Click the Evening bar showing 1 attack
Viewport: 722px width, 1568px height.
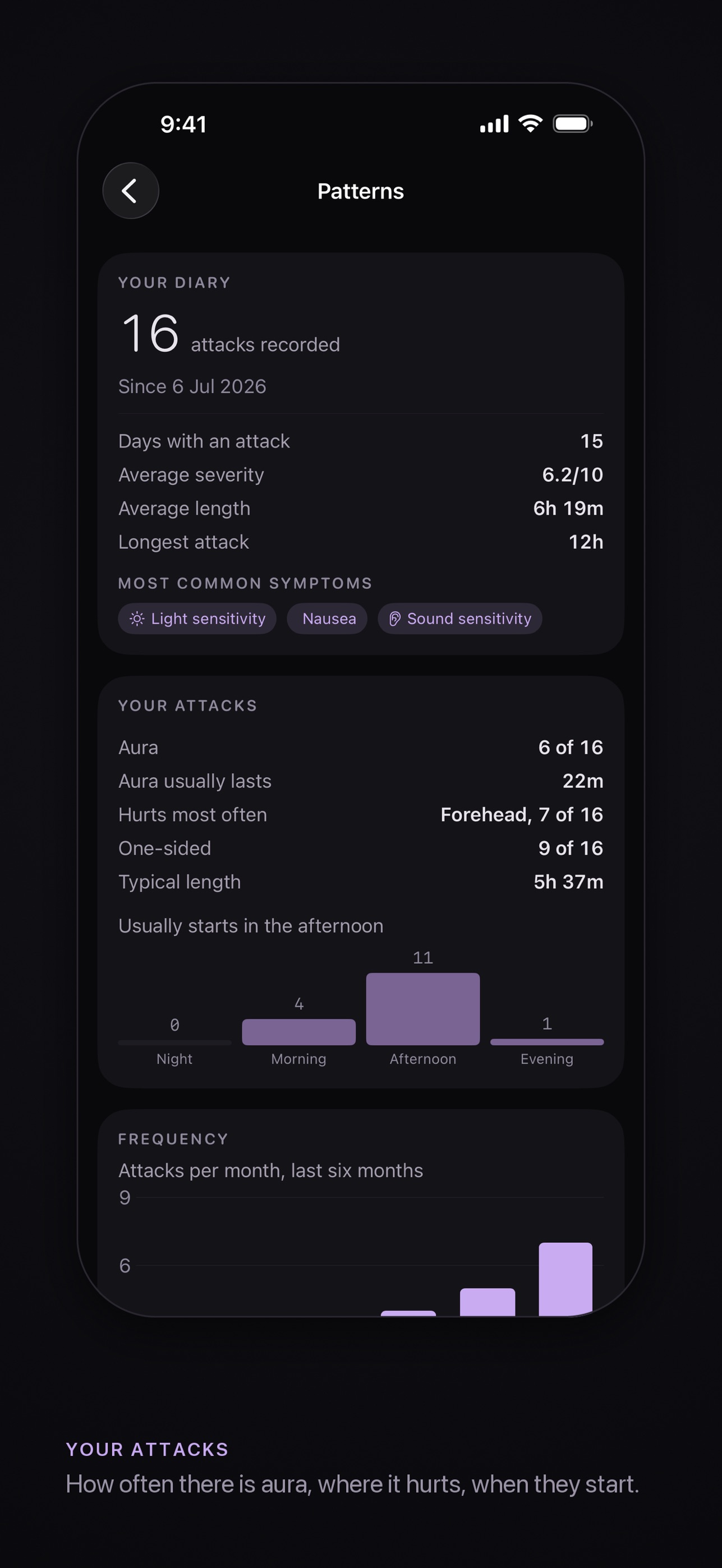(x=546, y=1042)
